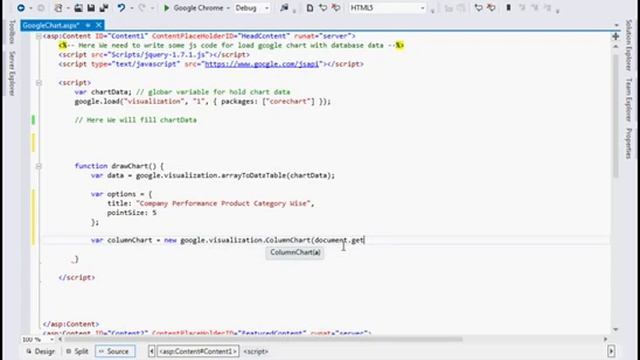Click the ColumnChart(a) signature tooltip
The height and width of the screenshot is (360, 640).
pyautogui.click(x=295, y=253)
